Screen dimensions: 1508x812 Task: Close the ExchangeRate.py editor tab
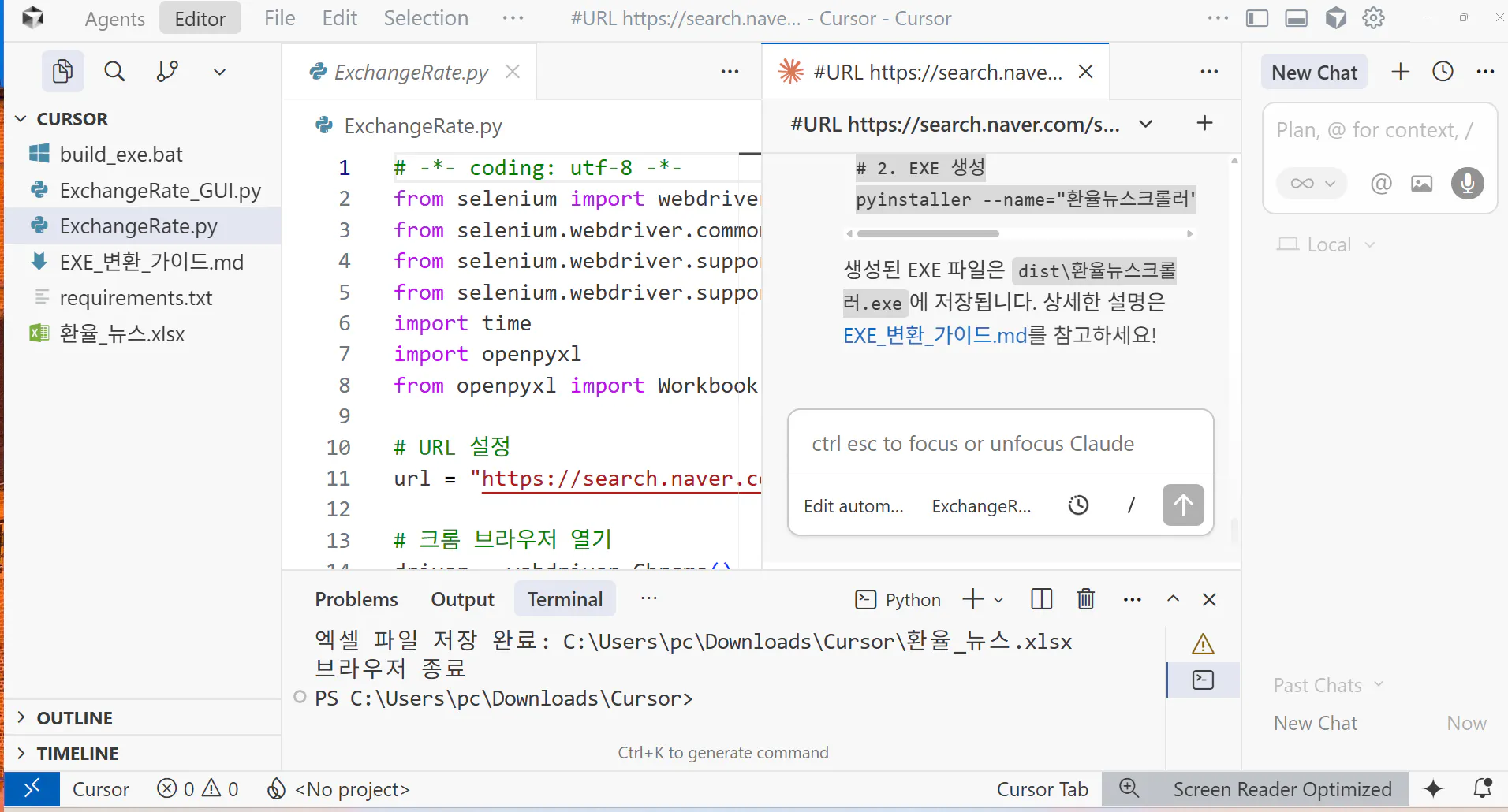tap(513, 72)
